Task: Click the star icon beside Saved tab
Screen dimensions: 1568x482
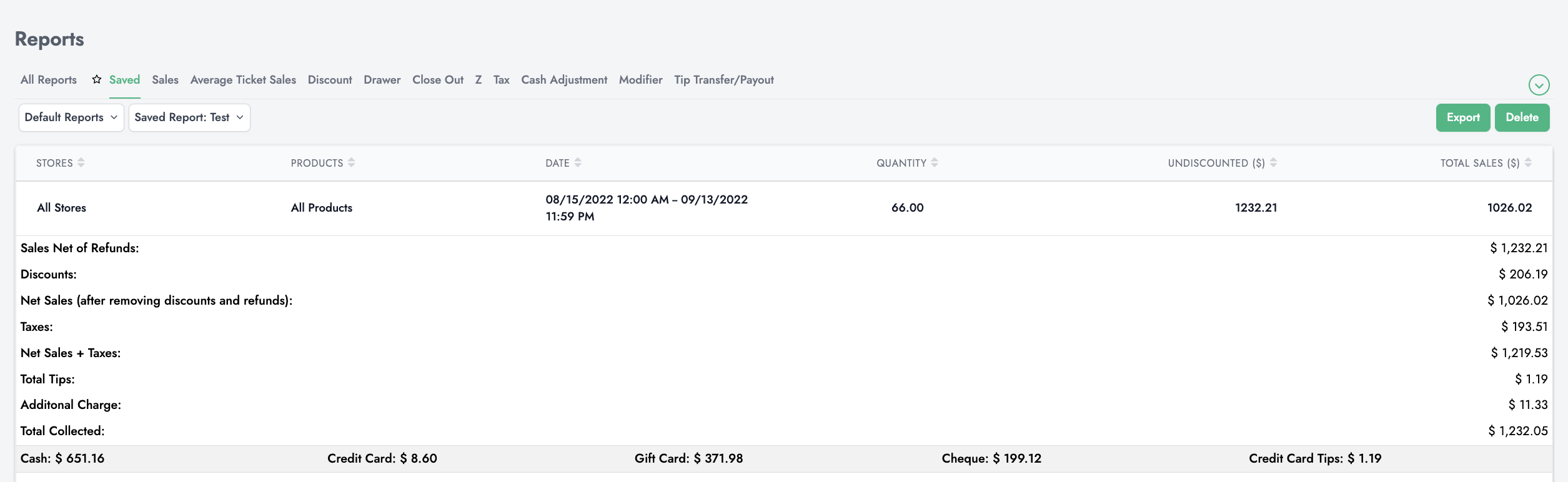Action: click(x=97, y=80)
